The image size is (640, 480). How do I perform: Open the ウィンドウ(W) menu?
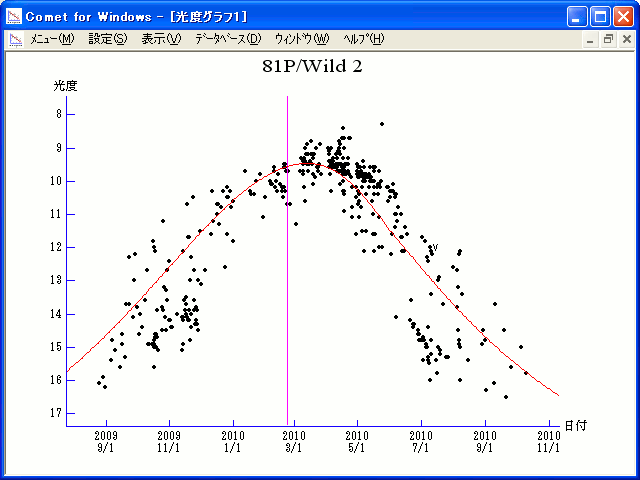click(x=302, y=39)
